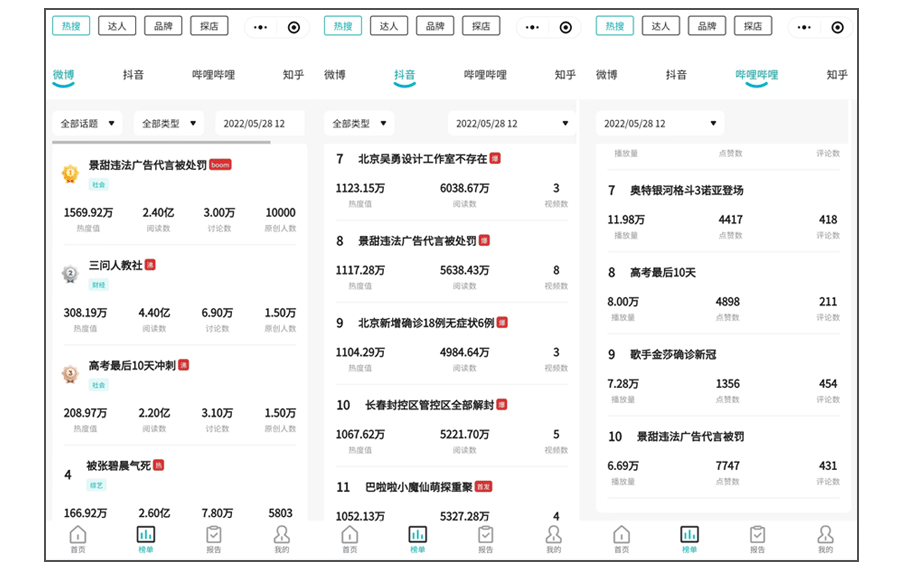Click 品牌 button on Bilibili screen

(707, 26)
